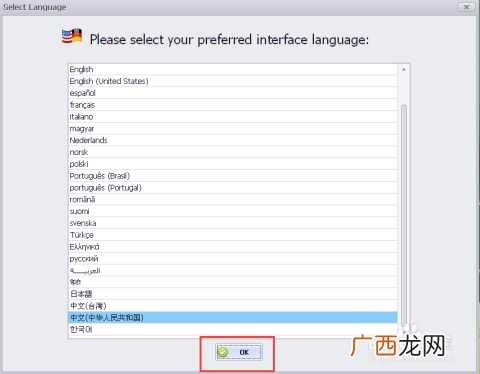
Task: Close the Select Language dialog
Action: pos(466,7)
